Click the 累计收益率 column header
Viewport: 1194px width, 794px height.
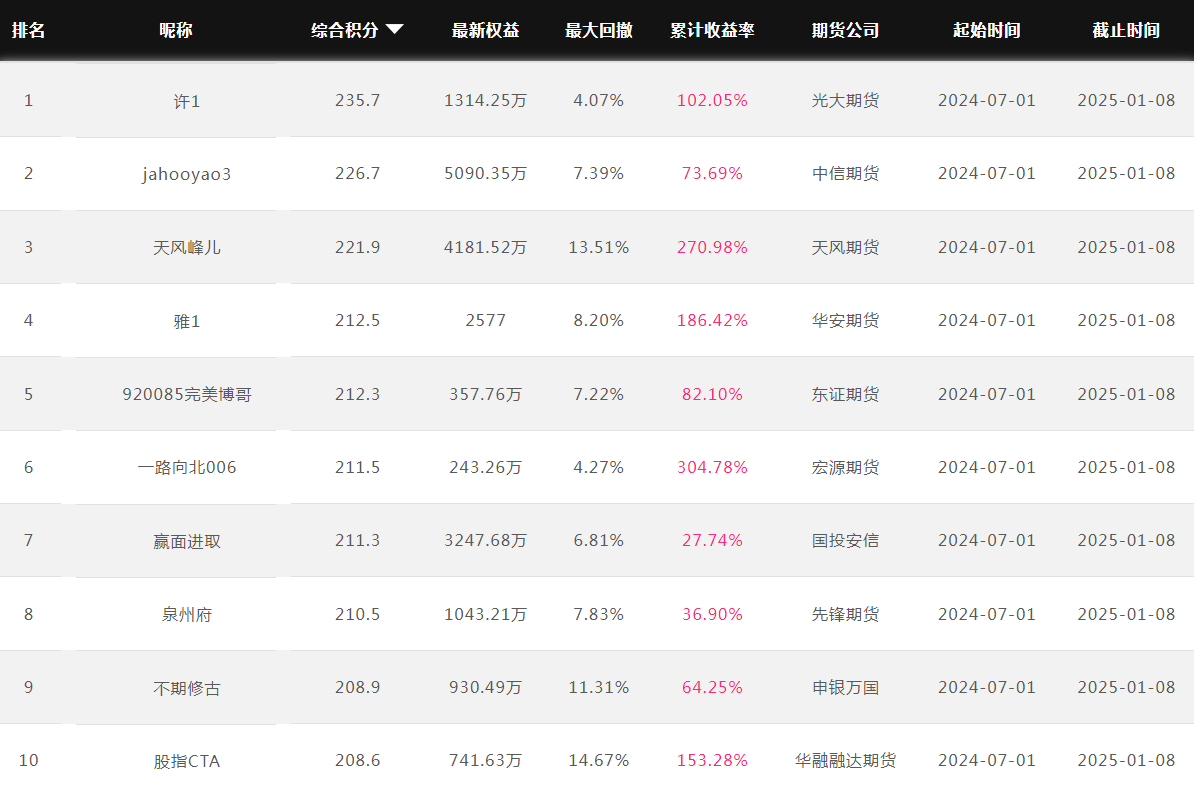point(713,30)
